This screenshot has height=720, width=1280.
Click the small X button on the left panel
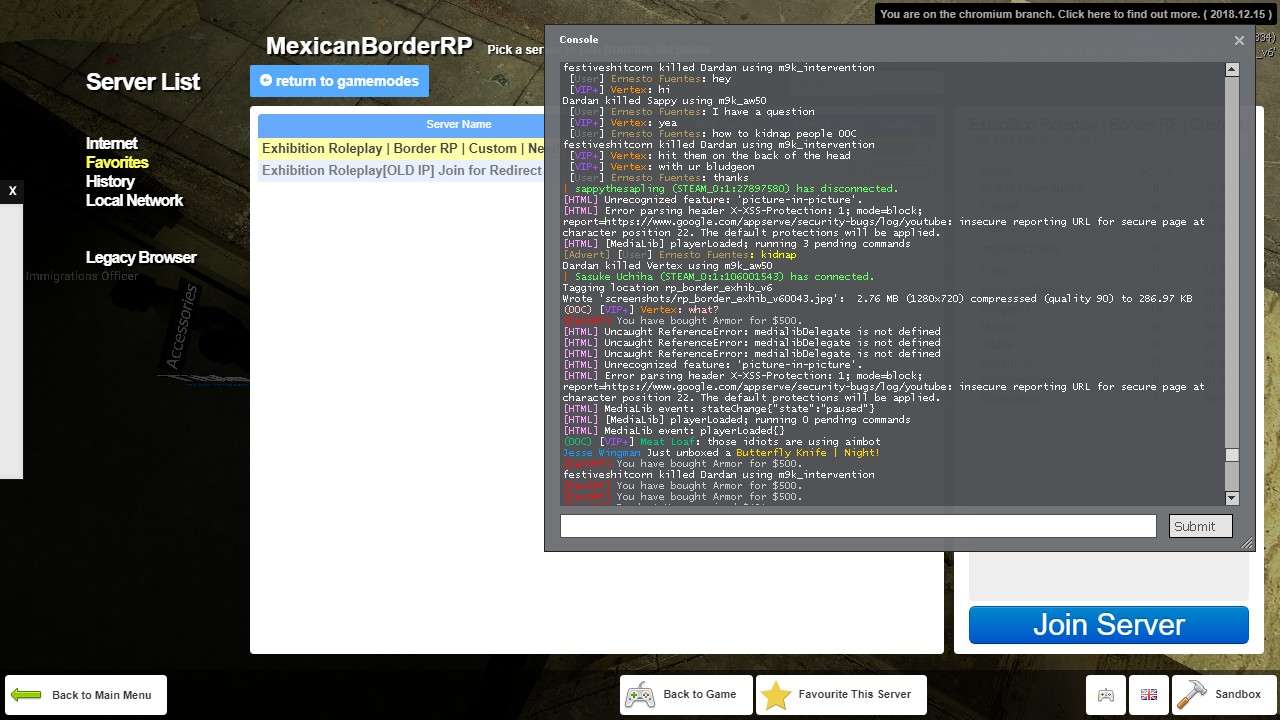point(12,190)
